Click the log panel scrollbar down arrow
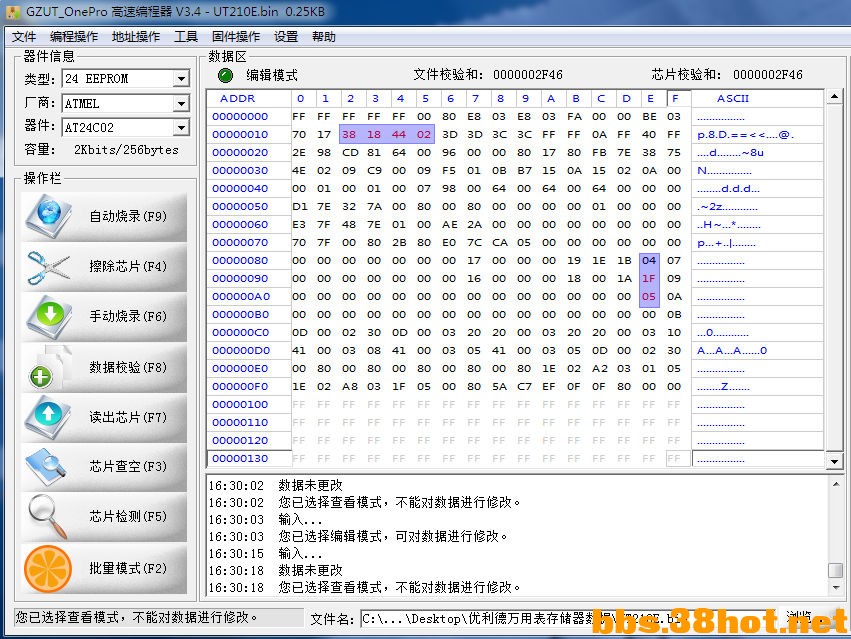The width and height of the screenshot is (851, 639). click(x=836, y=587)
